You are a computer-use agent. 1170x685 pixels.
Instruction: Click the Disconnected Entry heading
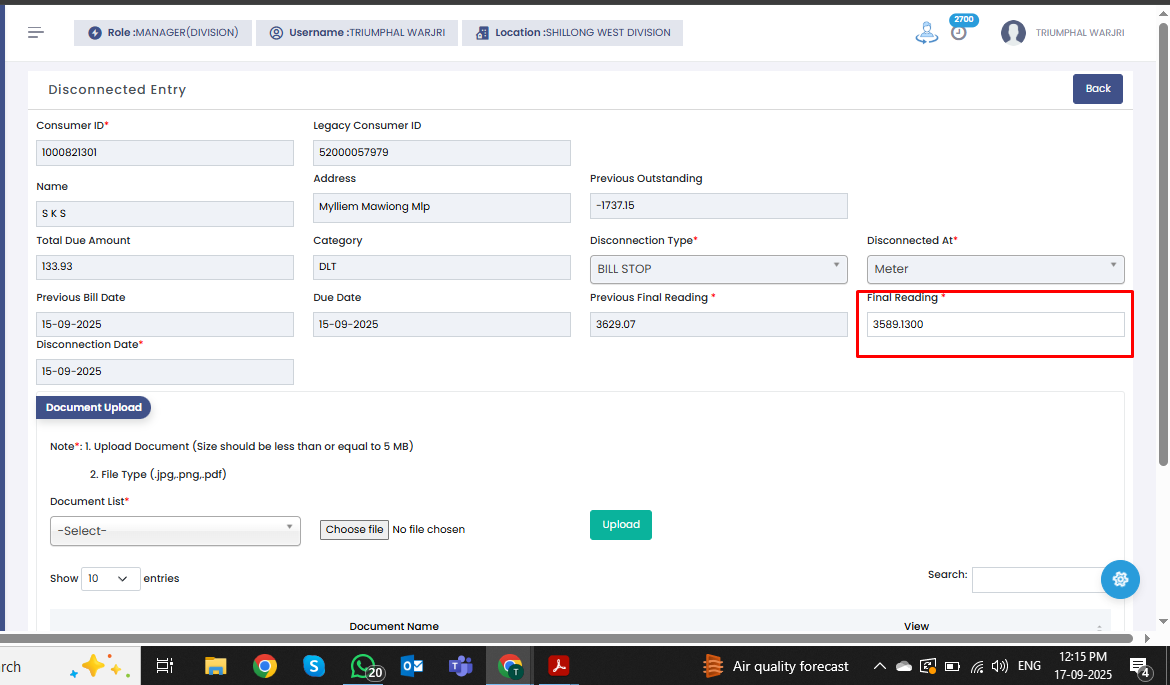pyautogui.click(x=117, y=90)
